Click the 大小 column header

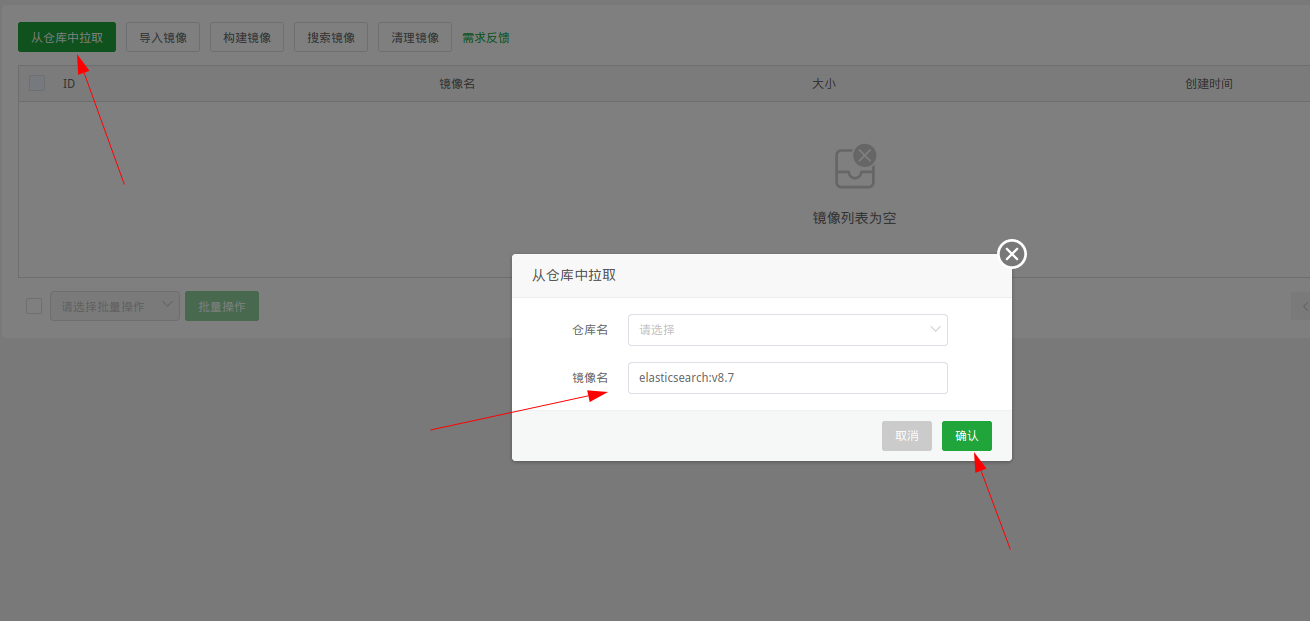pyautogui.click(x=824, y=84)
